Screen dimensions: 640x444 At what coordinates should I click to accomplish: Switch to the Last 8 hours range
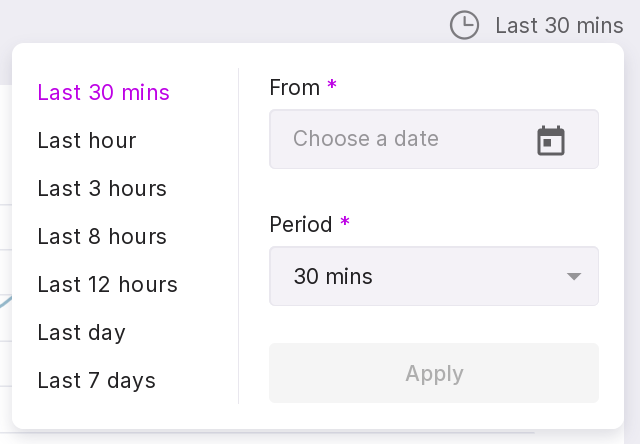(102, 236)
